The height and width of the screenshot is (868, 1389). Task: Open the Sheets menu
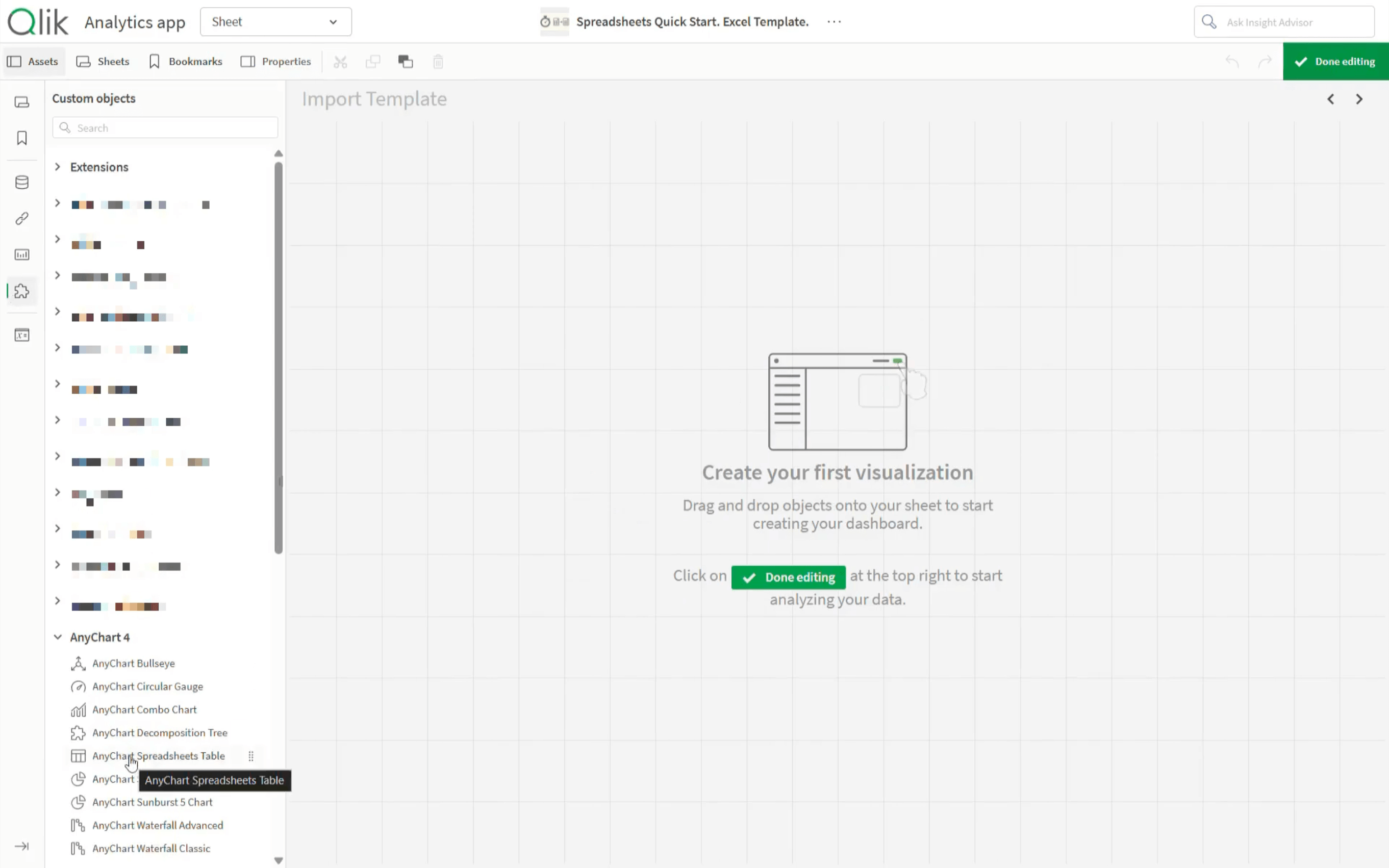[103, 61]
